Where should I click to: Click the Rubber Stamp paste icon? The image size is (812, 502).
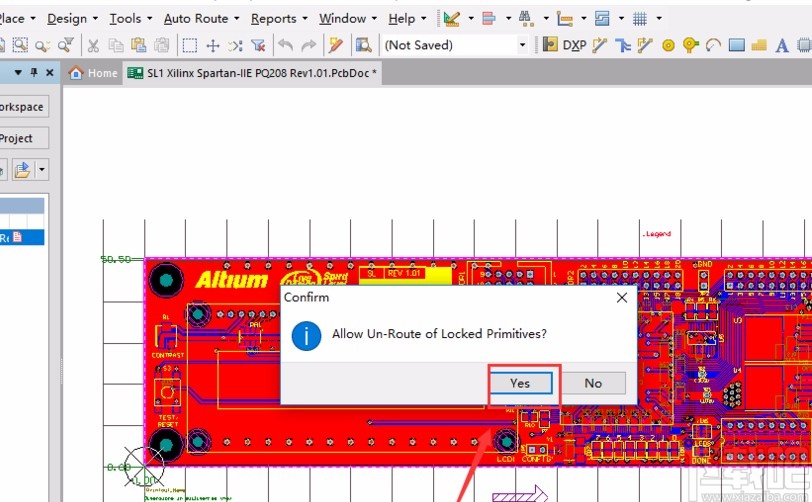click(162, 46)
